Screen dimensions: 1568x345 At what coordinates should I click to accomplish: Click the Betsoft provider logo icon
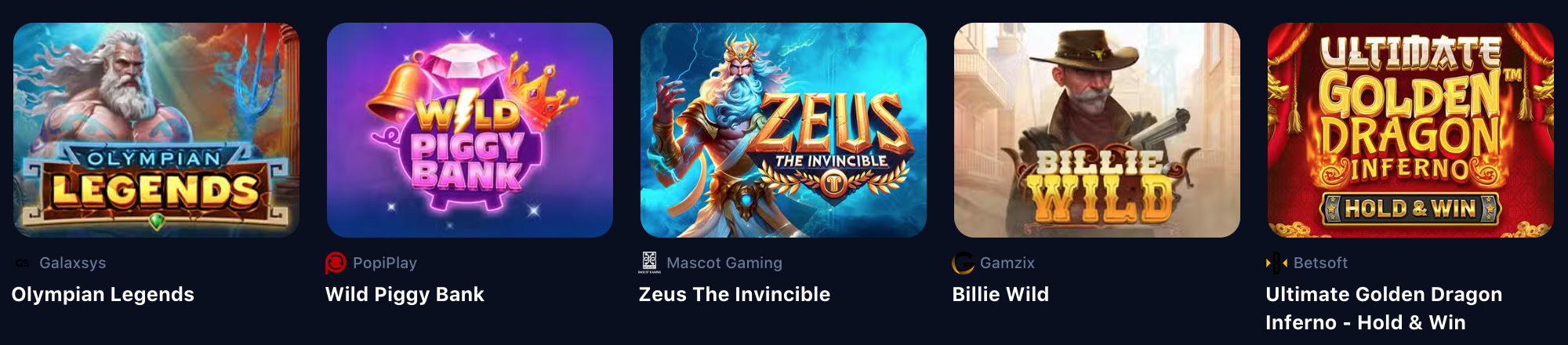click(x=1276, y=263)
